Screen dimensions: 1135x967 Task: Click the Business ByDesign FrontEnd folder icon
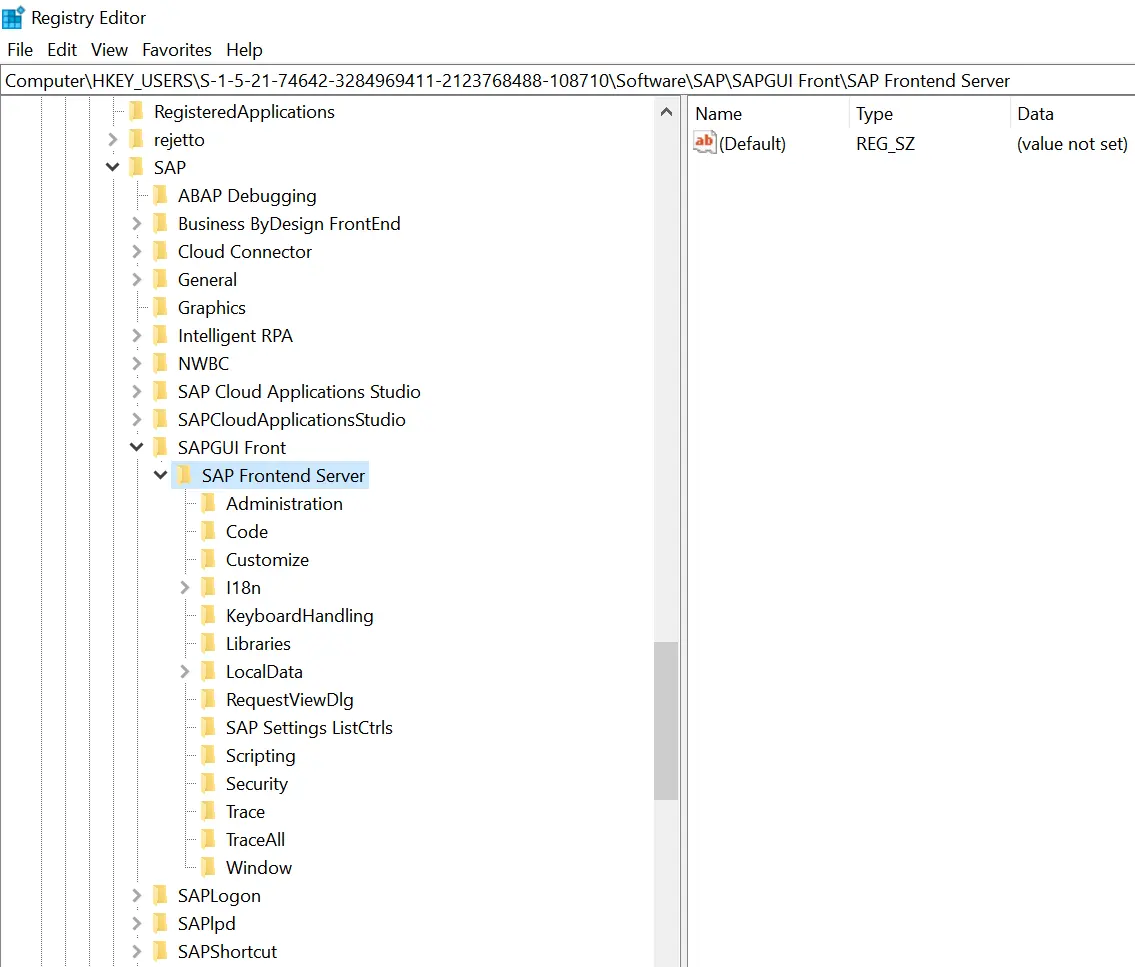click(161, 224)
